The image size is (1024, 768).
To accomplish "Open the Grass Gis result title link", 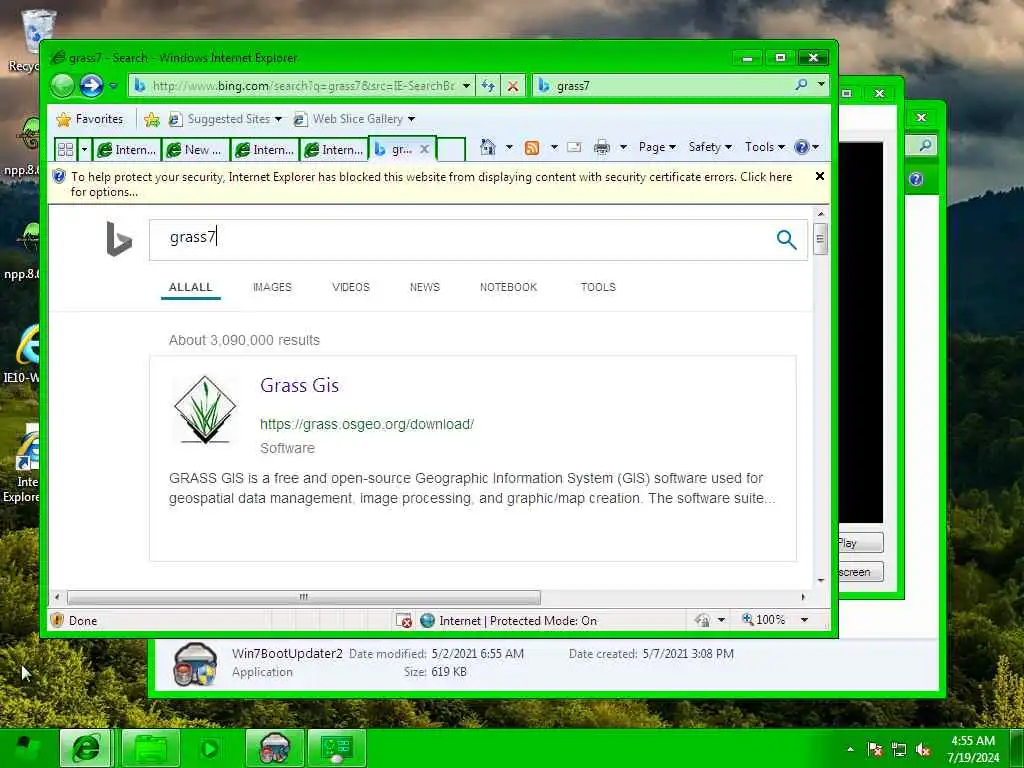I will 300,385.
